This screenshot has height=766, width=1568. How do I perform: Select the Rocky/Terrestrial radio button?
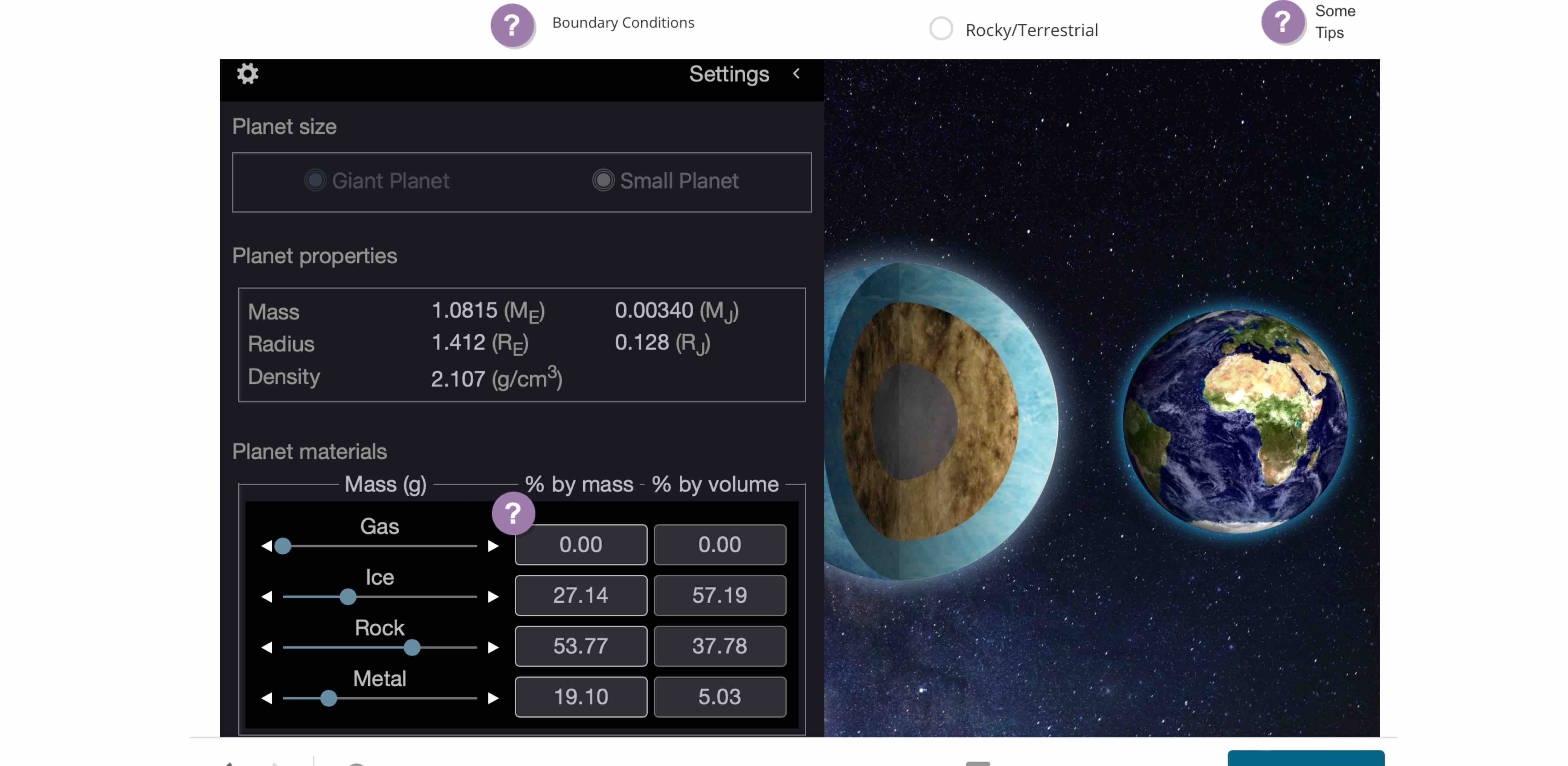[941, 28]
